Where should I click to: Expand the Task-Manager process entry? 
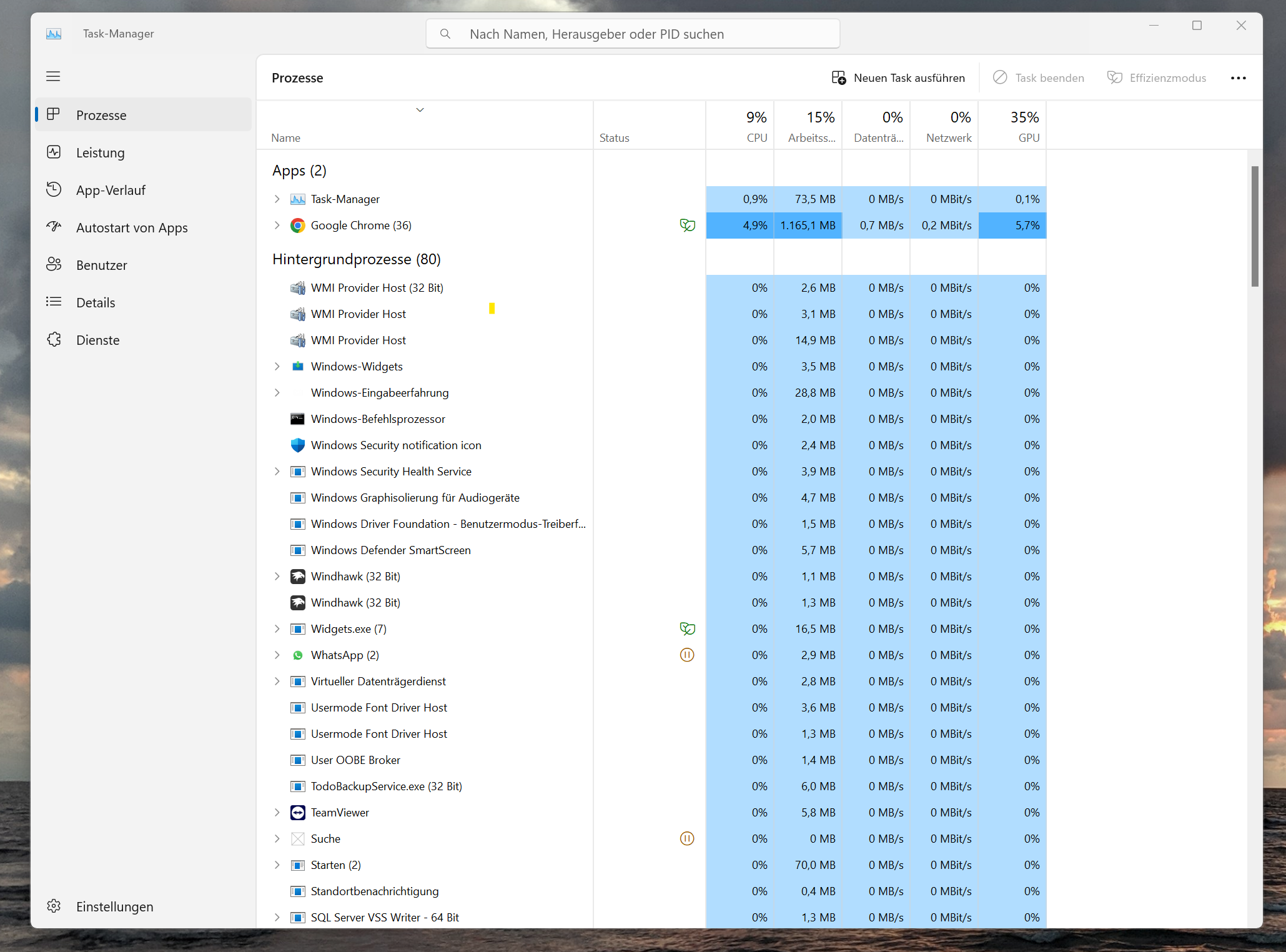[x=277, y=199]
